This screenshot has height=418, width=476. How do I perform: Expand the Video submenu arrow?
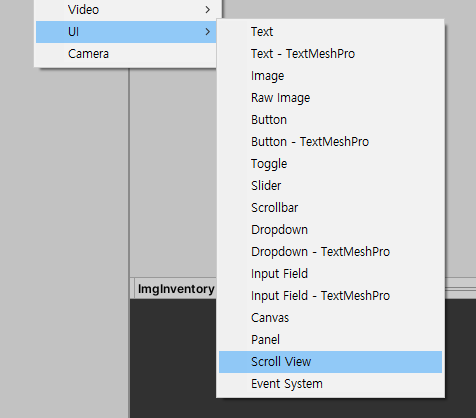(207, 10)
